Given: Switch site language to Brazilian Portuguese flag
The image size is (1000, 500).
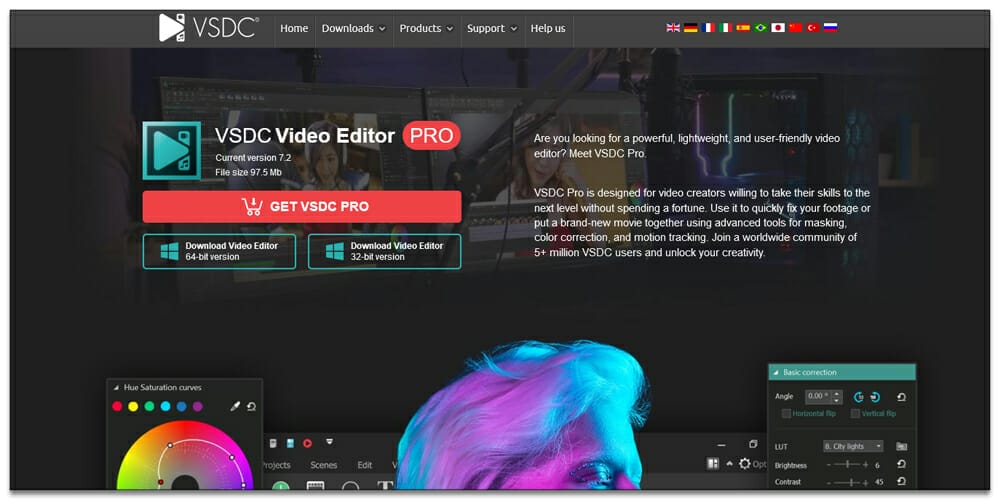Looking at the screenshot, I should coord(760,27).
